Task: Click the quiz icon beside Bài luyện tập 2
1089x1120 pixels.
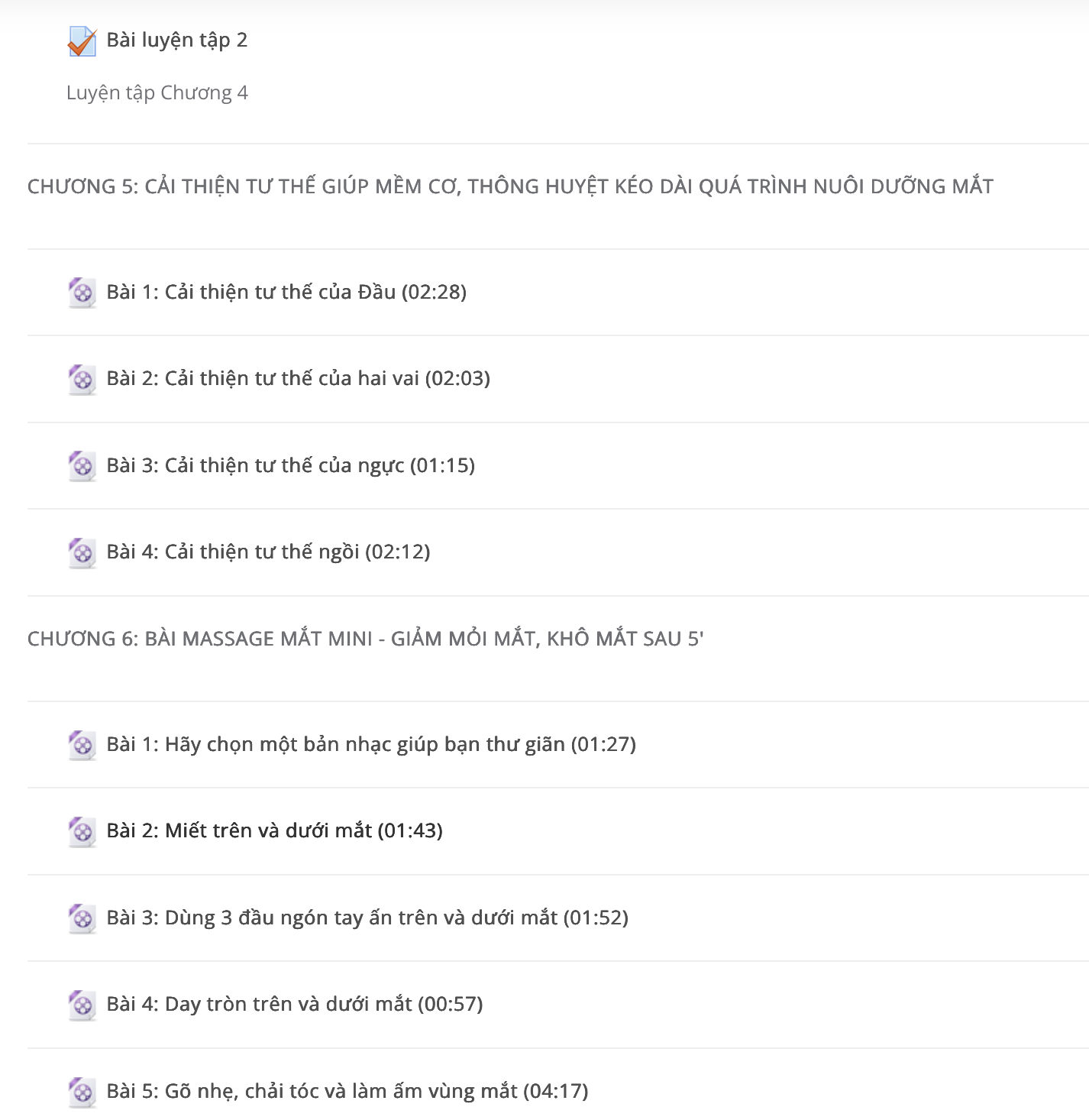Action: (82, 41)
